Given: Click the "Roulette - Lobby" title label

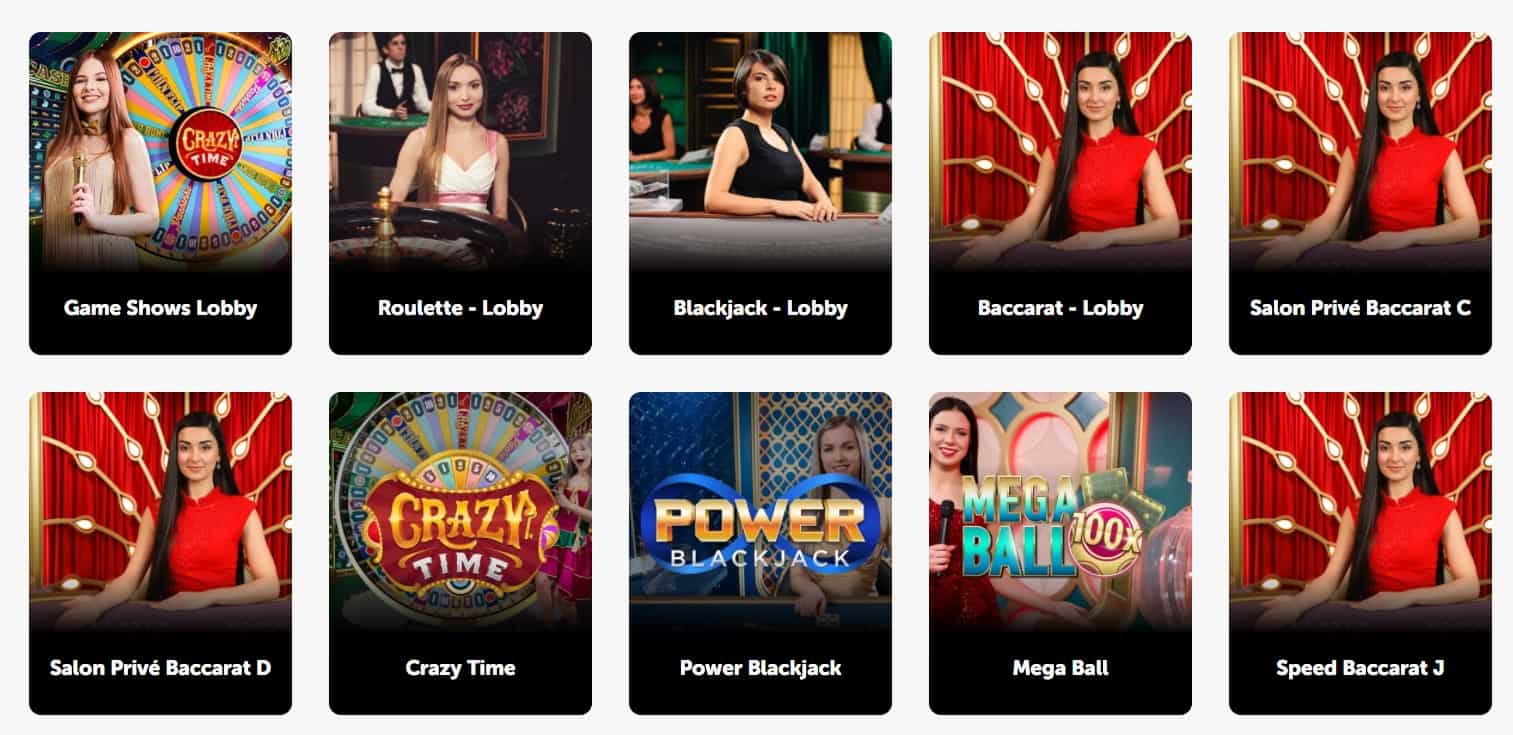Looking at the screenshot, I should (460, 308).
